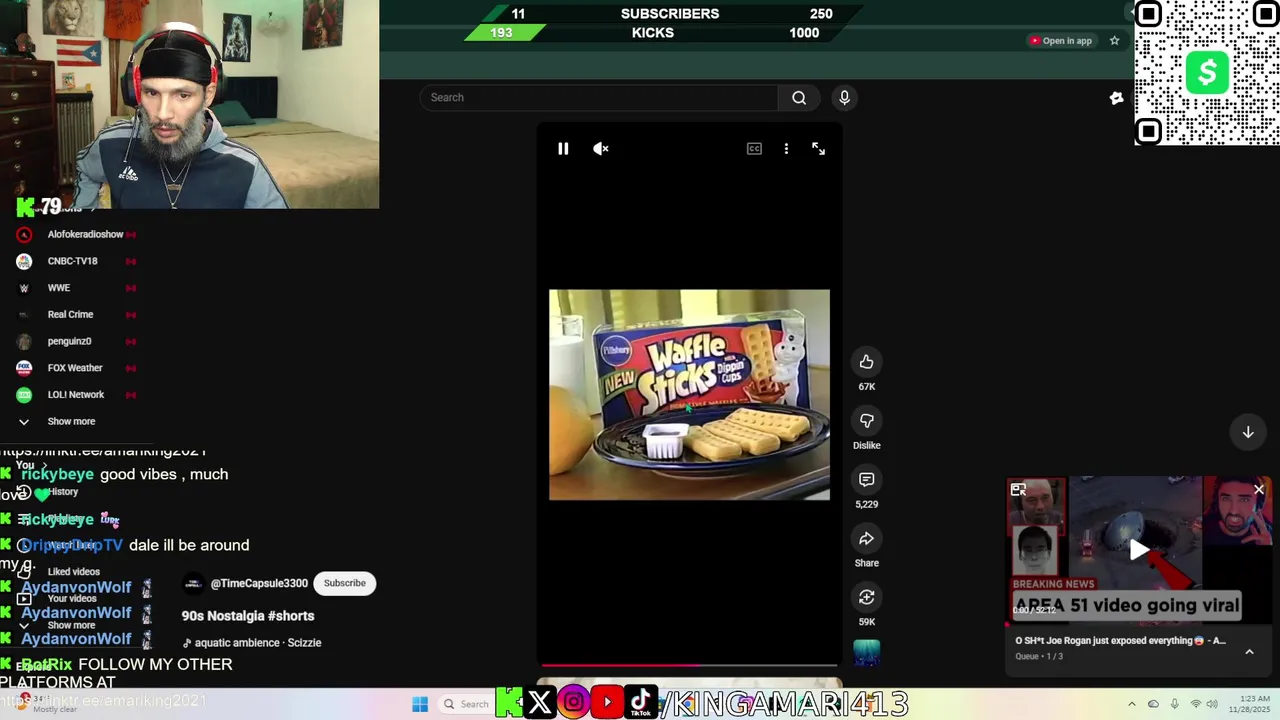This screenshot has width=1280, height=720.
Task: Expand the You section chevron
Action: pyautogui.click(x=44, y=466)
